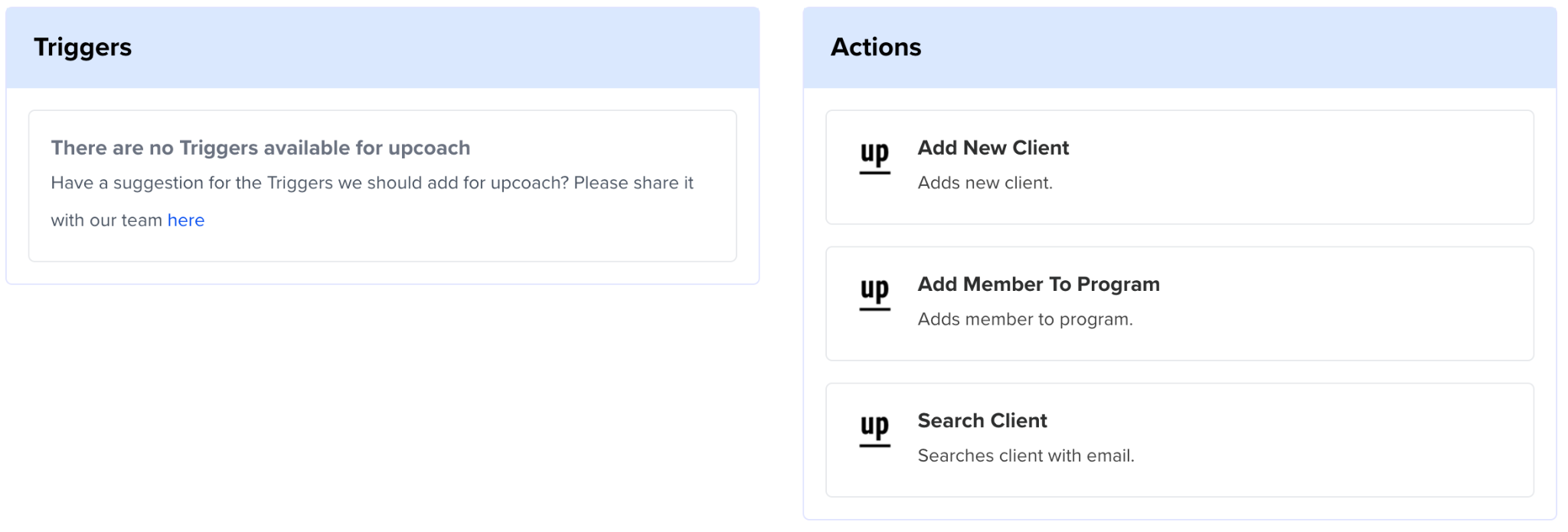Open the Search Client action card
The width and height of the screenshot is (1568, 532).
[1302, 440]
